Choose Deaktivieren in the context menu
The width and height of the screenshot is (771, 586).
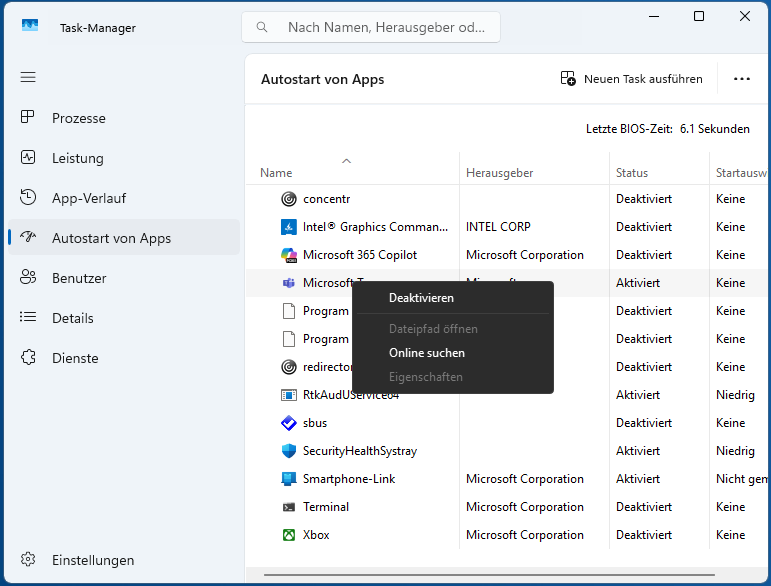(x=453, y=298)
